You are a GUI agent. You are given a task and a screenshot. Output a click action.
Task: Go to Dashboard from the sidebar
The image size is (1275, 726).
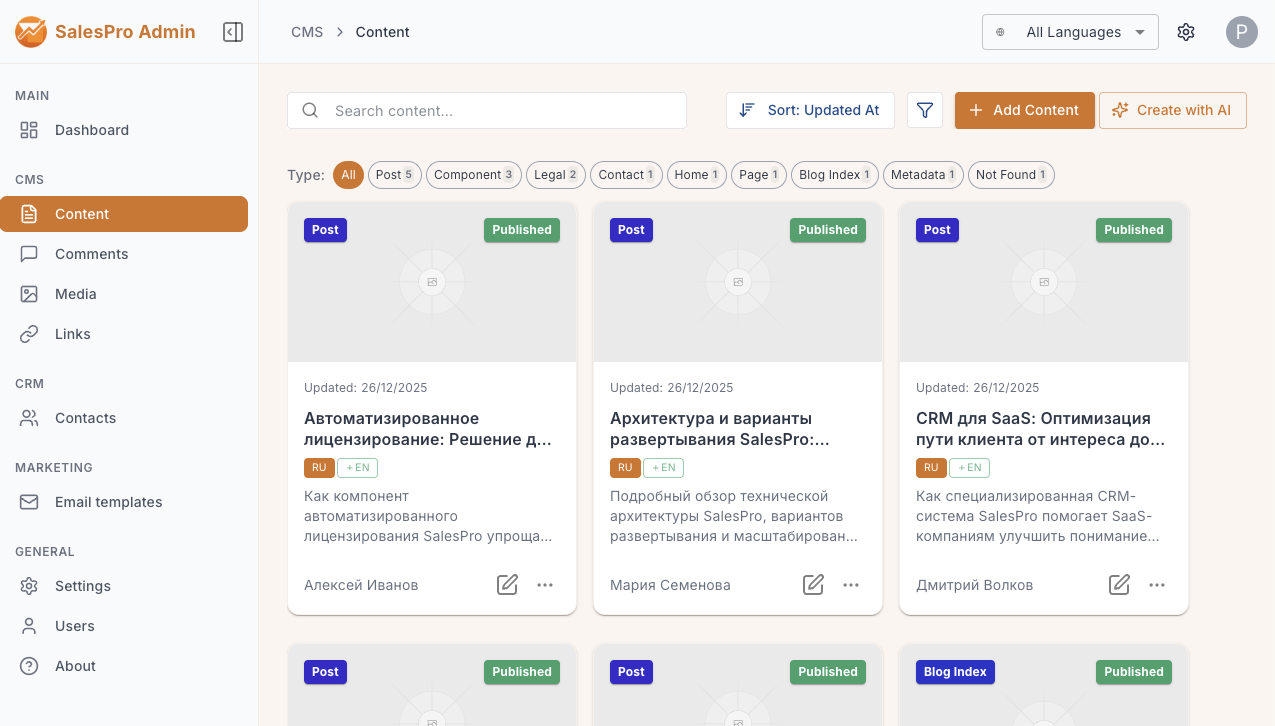point(92,130)
